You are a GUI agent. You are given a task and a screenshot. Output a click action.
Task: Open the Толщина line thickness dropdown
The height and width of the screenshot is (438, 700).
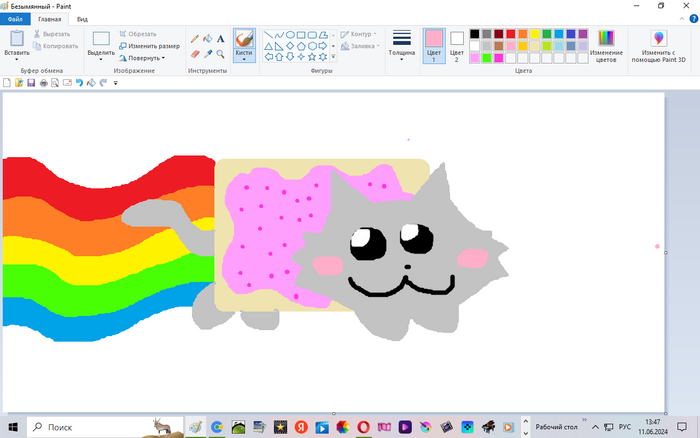click(x=402, y=45)
